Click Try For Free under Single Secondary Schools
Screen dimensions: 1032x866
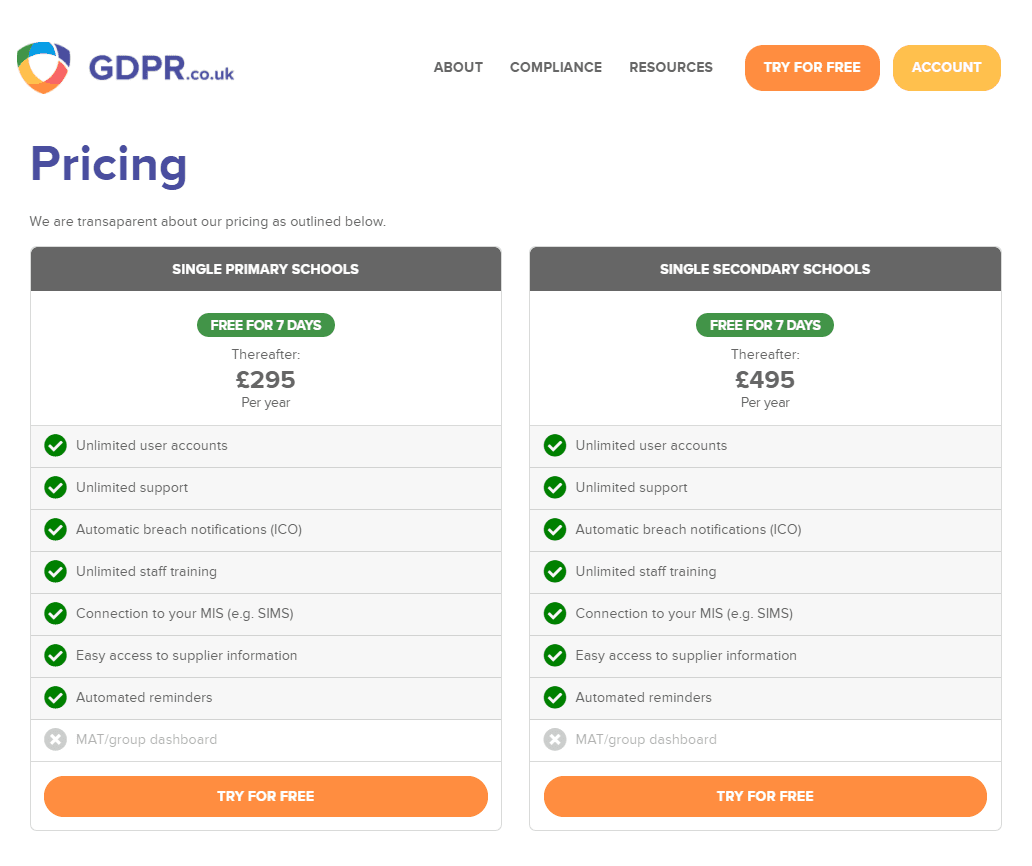tap(765, 796)
